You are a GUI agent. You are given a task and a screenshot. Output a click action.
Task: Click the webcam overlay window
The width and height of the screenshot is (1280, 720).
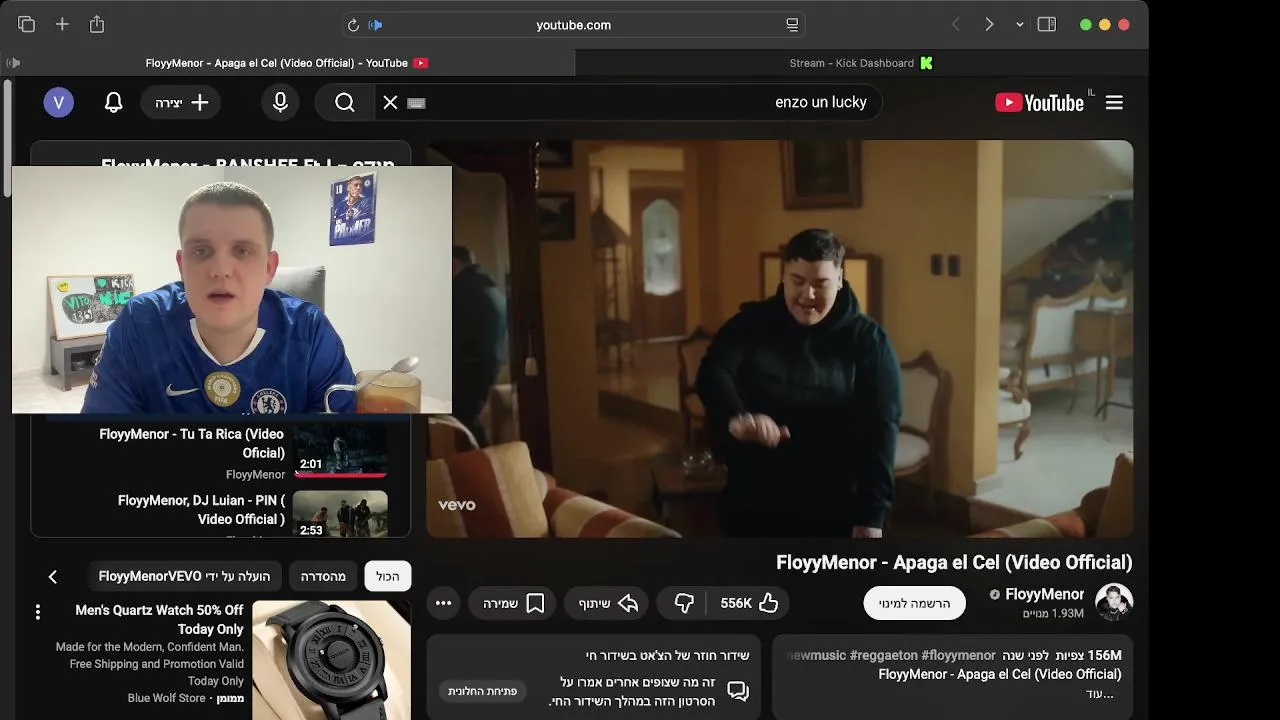231,290
